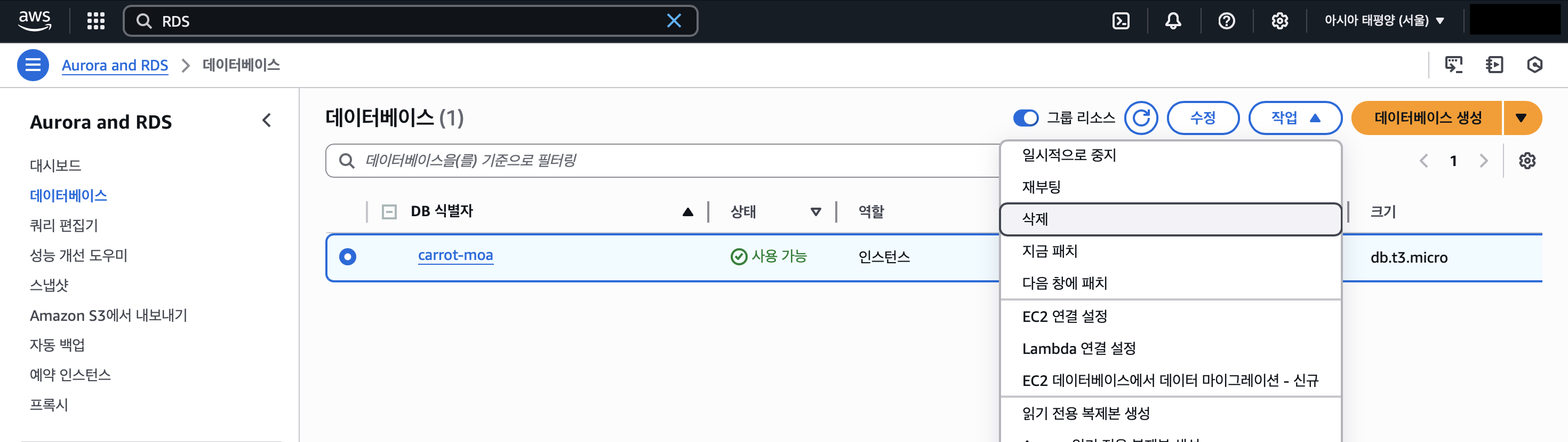Click the 사용 가능 status cell
Screen dimensions: 1568x442
click(769, 256)
